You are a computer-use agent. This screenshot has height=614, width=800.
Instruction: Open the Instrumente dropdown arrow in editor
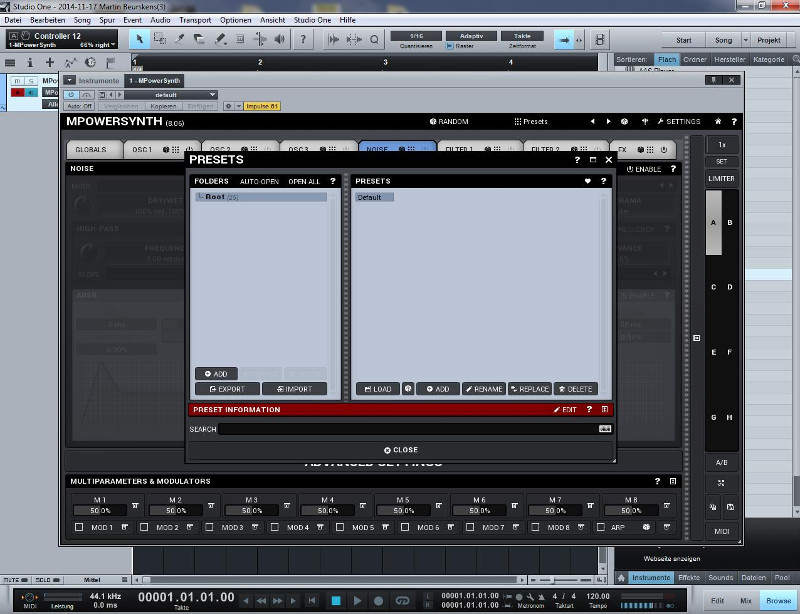click(x=69, y=80)
